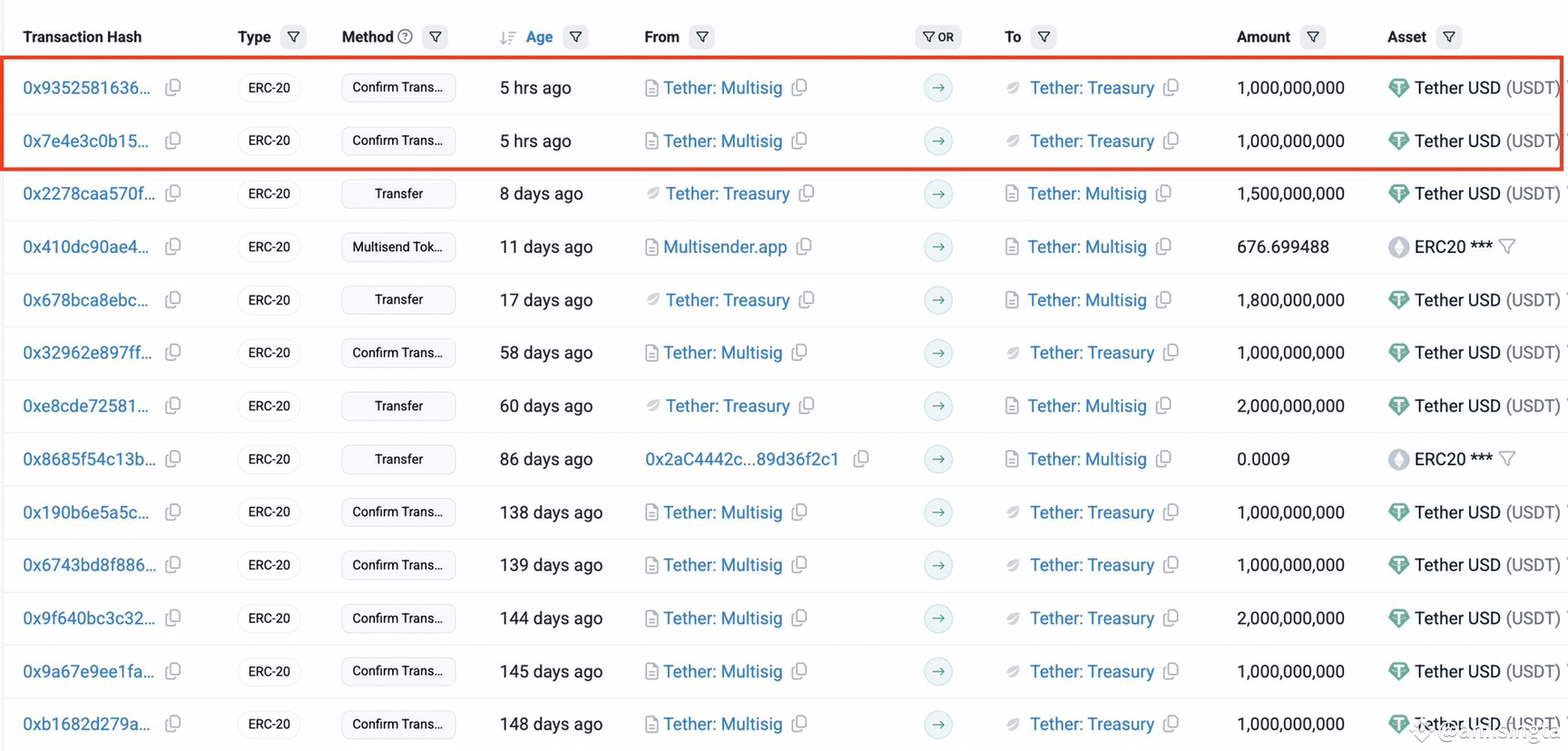Click direction arrow in 144 days ago row
Image resolution: width=1568 pixels, height=751 pixels.
point(938,619)
